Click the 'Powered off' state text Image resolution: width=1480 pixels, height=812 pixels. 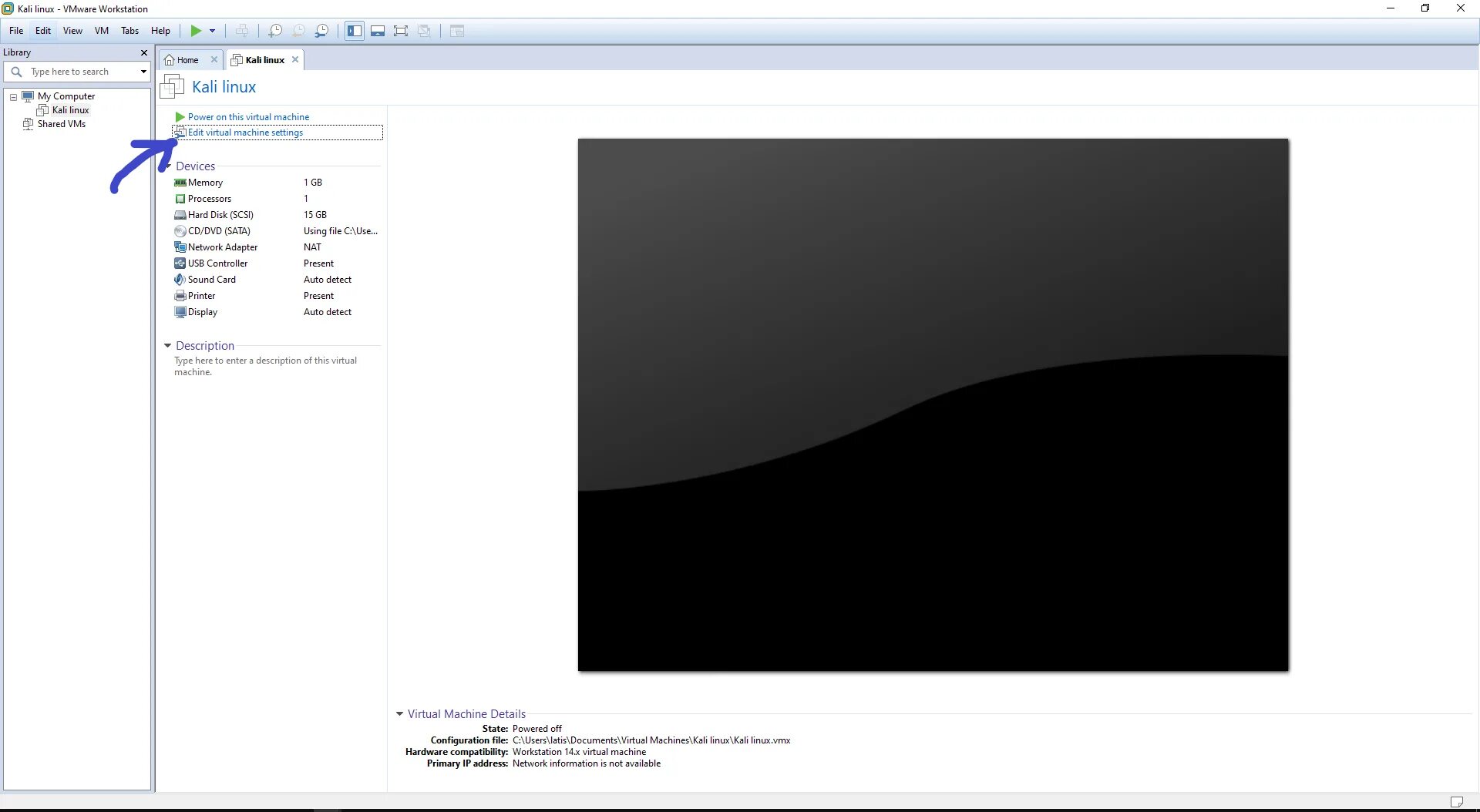[537, 729]
